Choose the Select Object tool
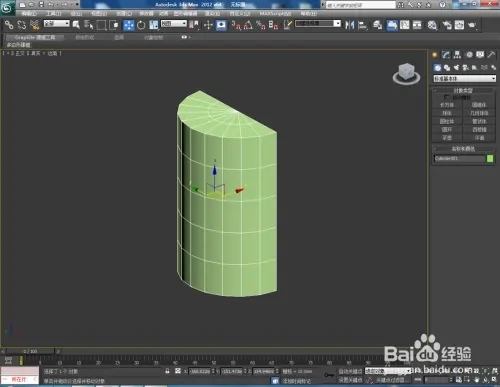 (x=76, y=25)
